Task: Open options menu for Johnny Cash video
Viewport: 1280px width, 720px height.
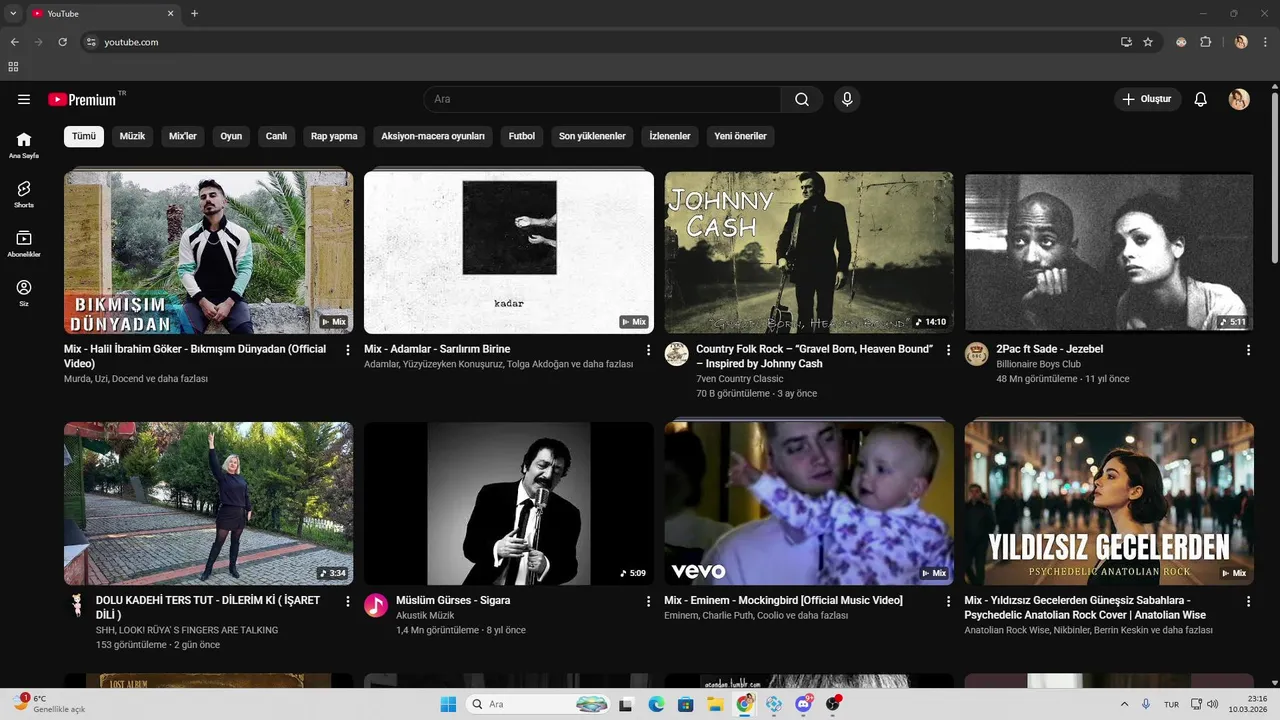Action: click(948, 350)
